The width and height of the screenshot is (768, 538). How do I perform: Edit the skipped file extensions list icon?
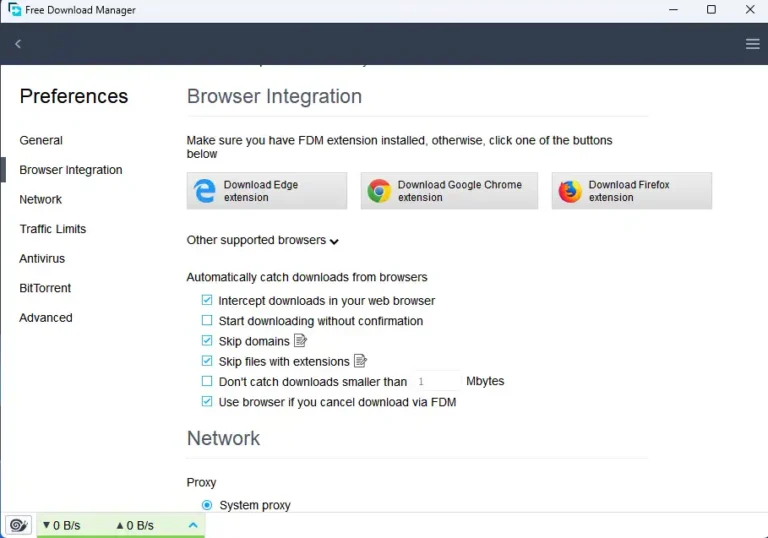coord(360,361)
